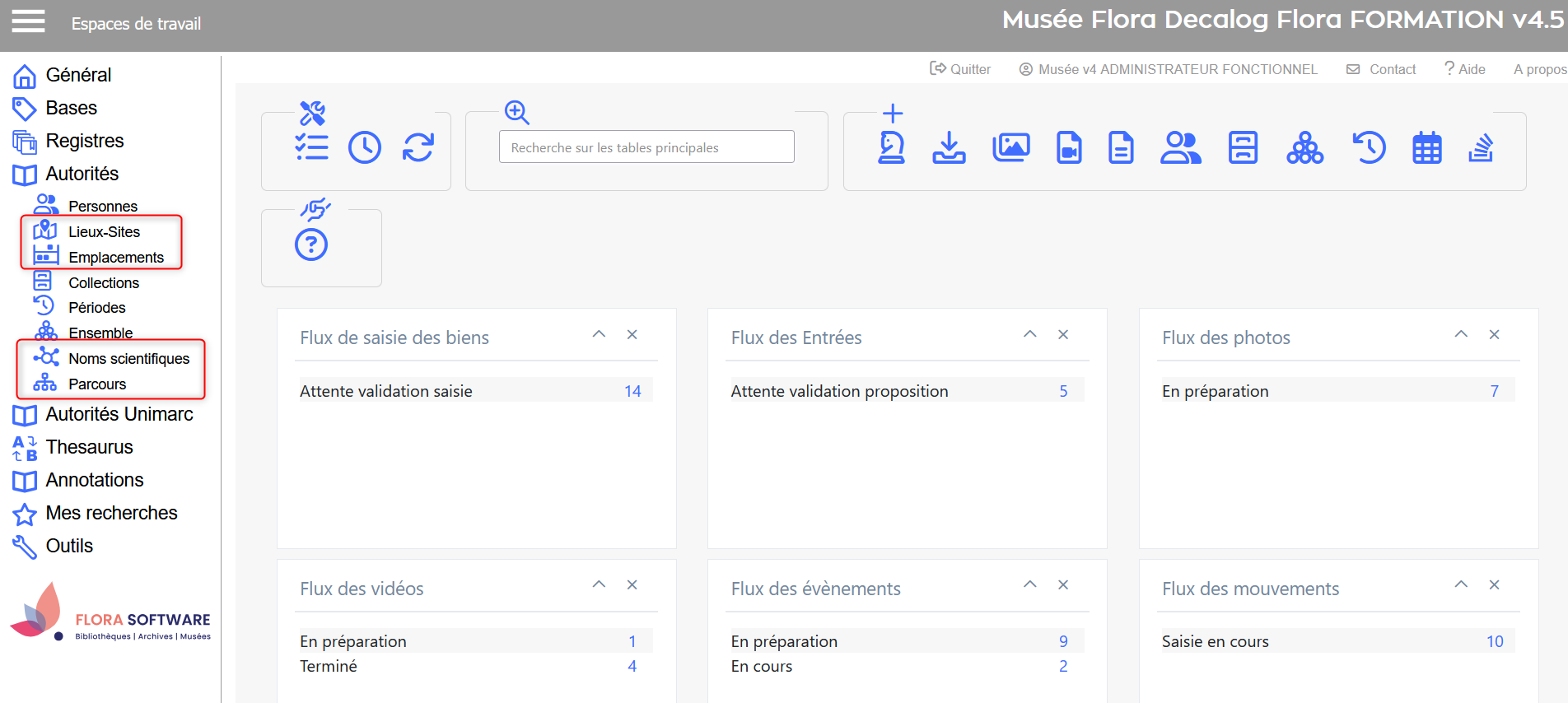This screenshot has width=1568, height=703.
Task: Click the refresh arrows icon
Action: point(418,148)
